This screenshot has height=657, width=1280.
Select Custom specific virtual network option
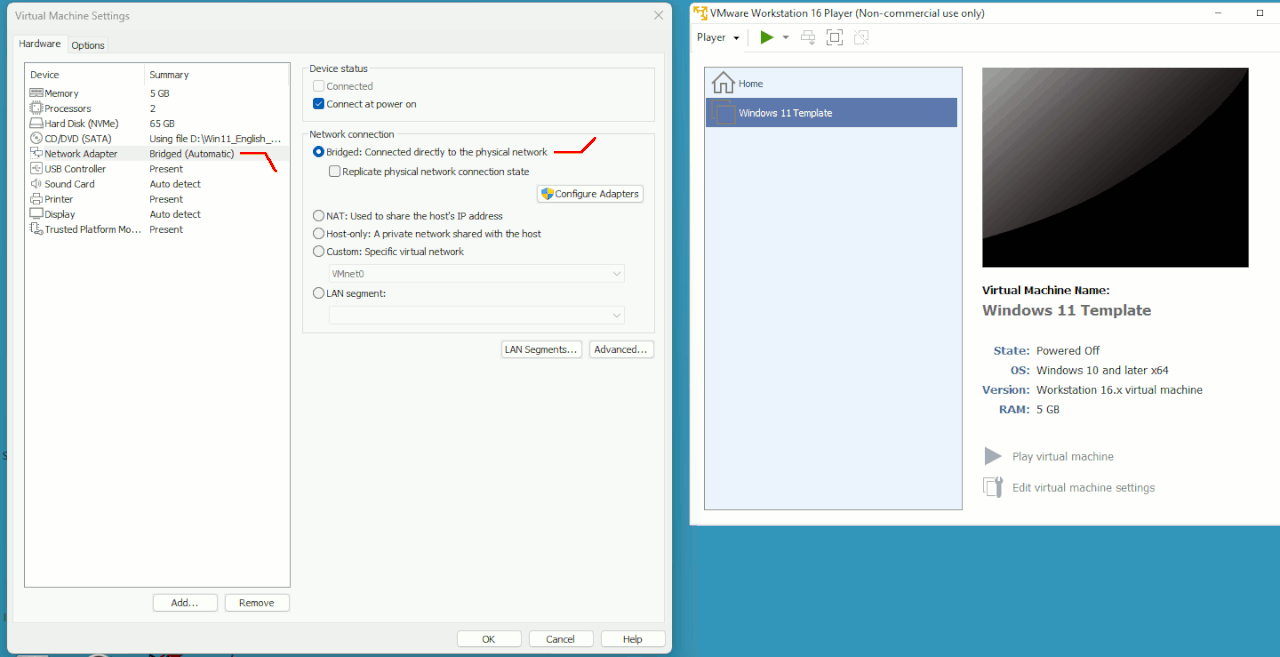click(319, 252)
